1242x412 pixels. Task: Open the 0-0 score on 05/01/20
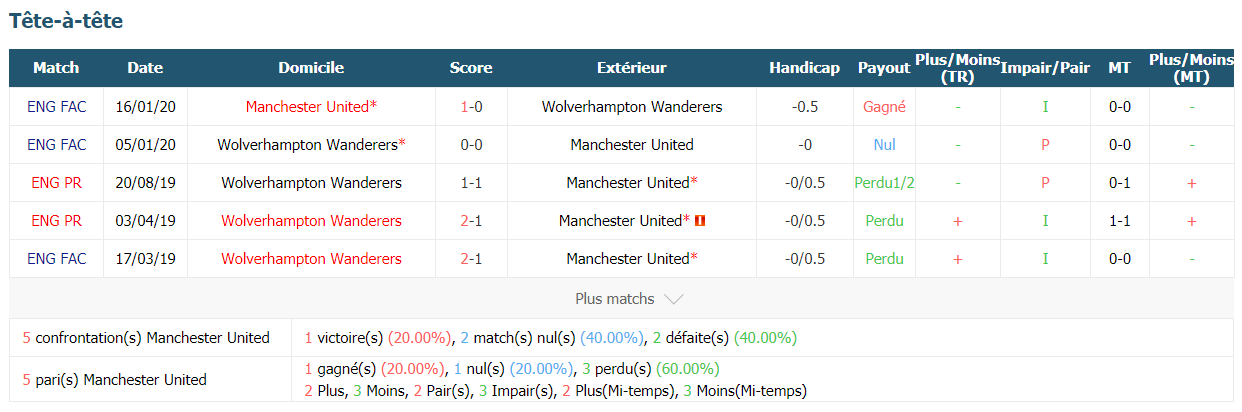(x=471, y=145)
